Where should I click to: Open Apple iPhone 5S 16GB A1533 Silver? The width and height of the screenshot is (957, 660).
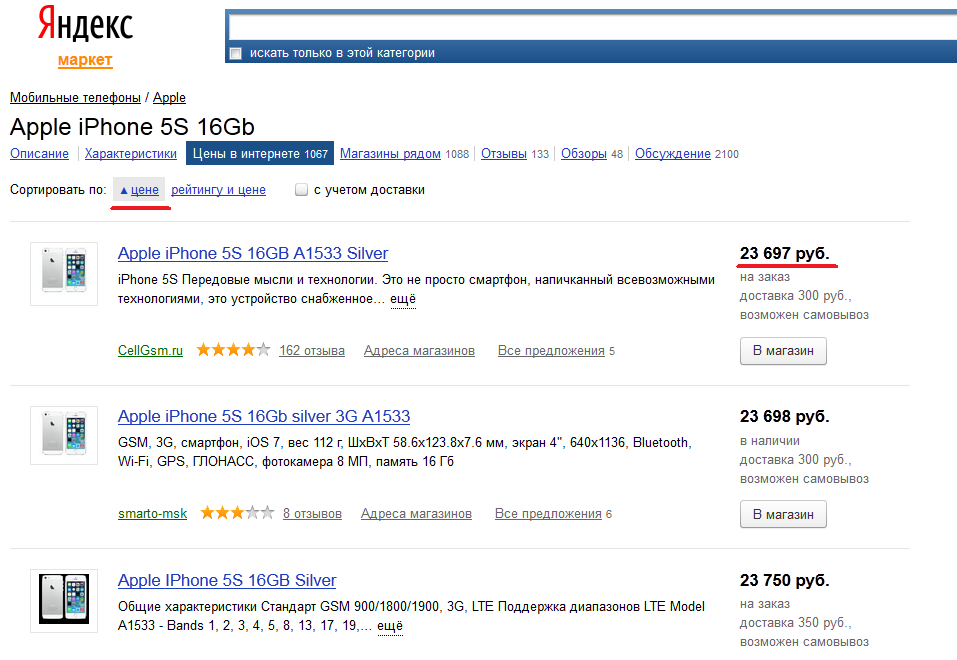[x=253, y=253]
